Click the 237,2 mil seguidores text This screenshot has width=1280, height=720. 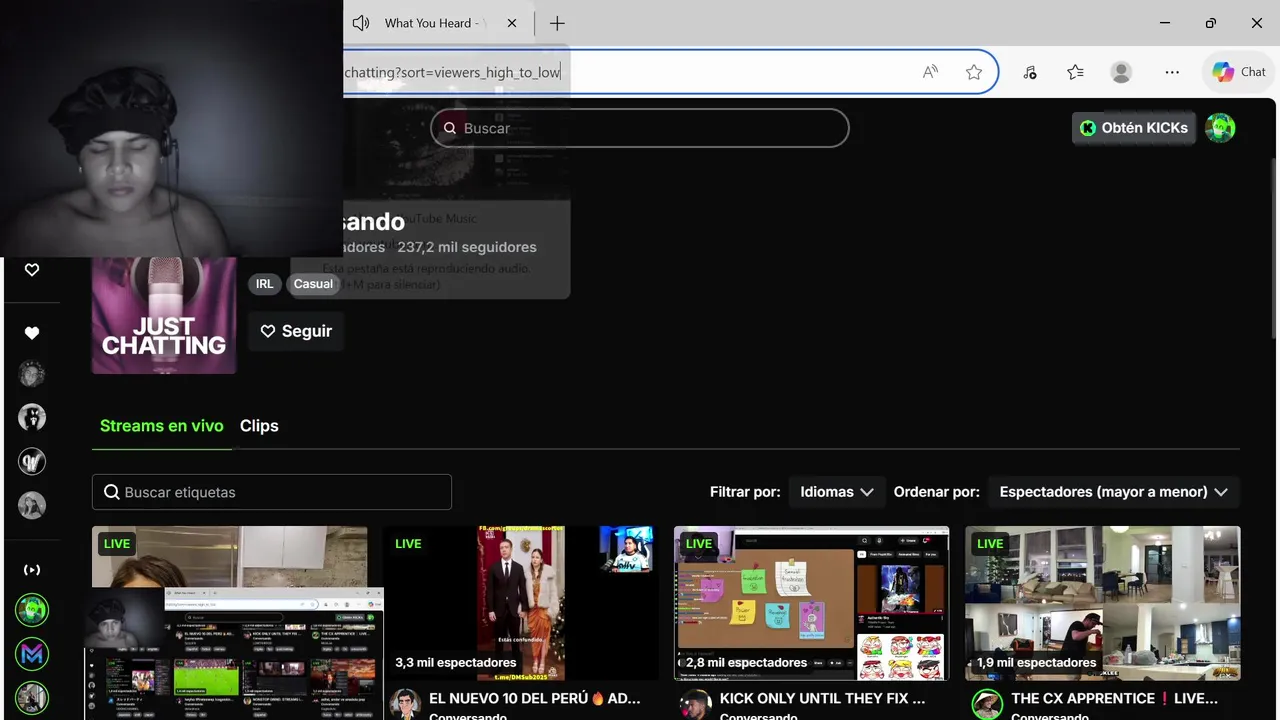pos(467,247)
